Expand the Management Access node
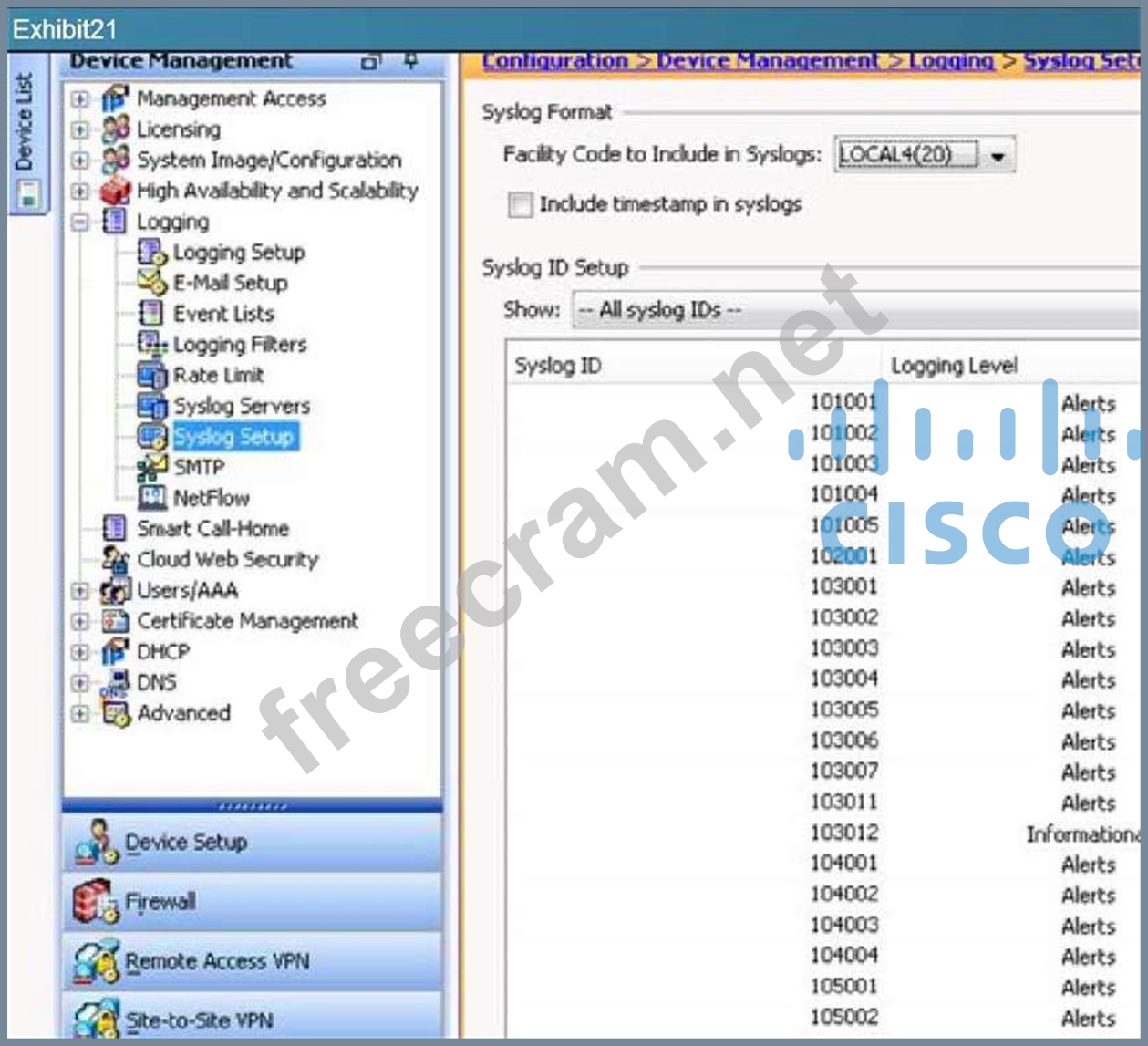This screenshot has width=1148, height=1046. coord(80,98)
